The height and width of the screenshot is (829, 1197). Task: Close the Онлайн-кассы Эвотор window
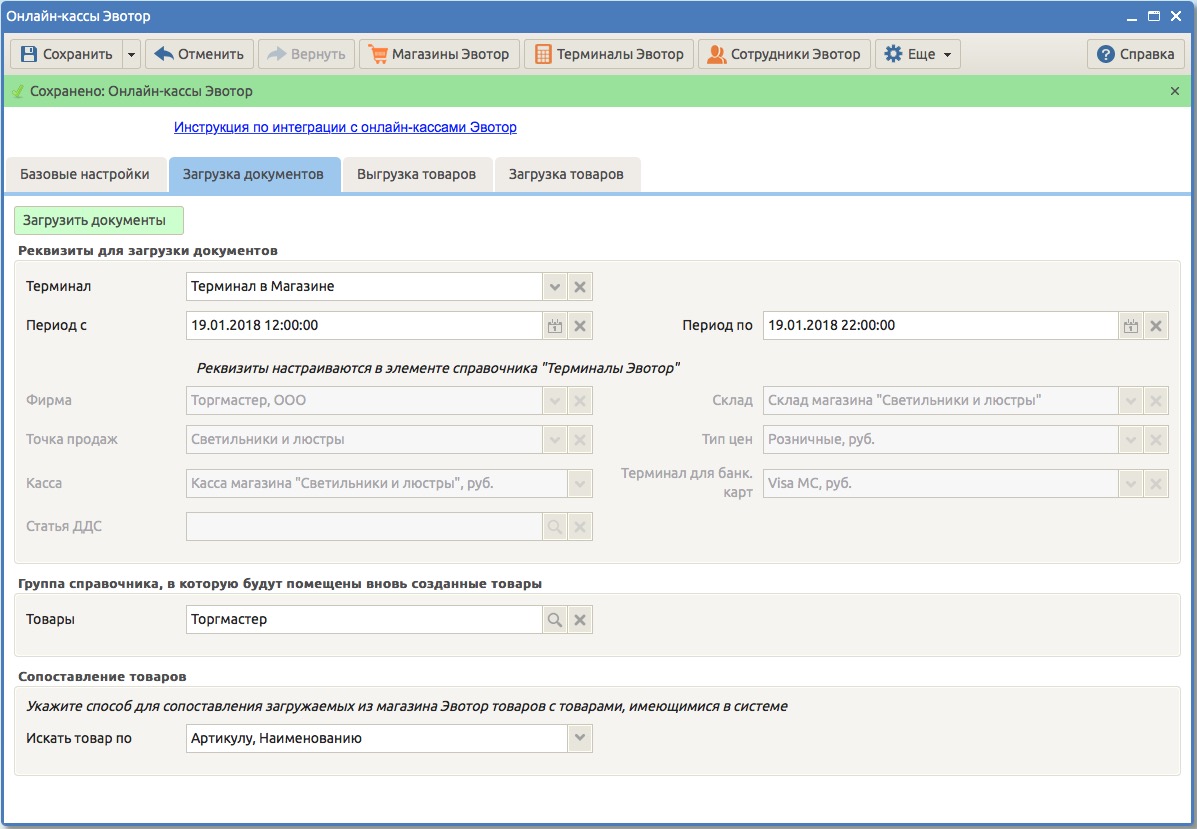1176,16
